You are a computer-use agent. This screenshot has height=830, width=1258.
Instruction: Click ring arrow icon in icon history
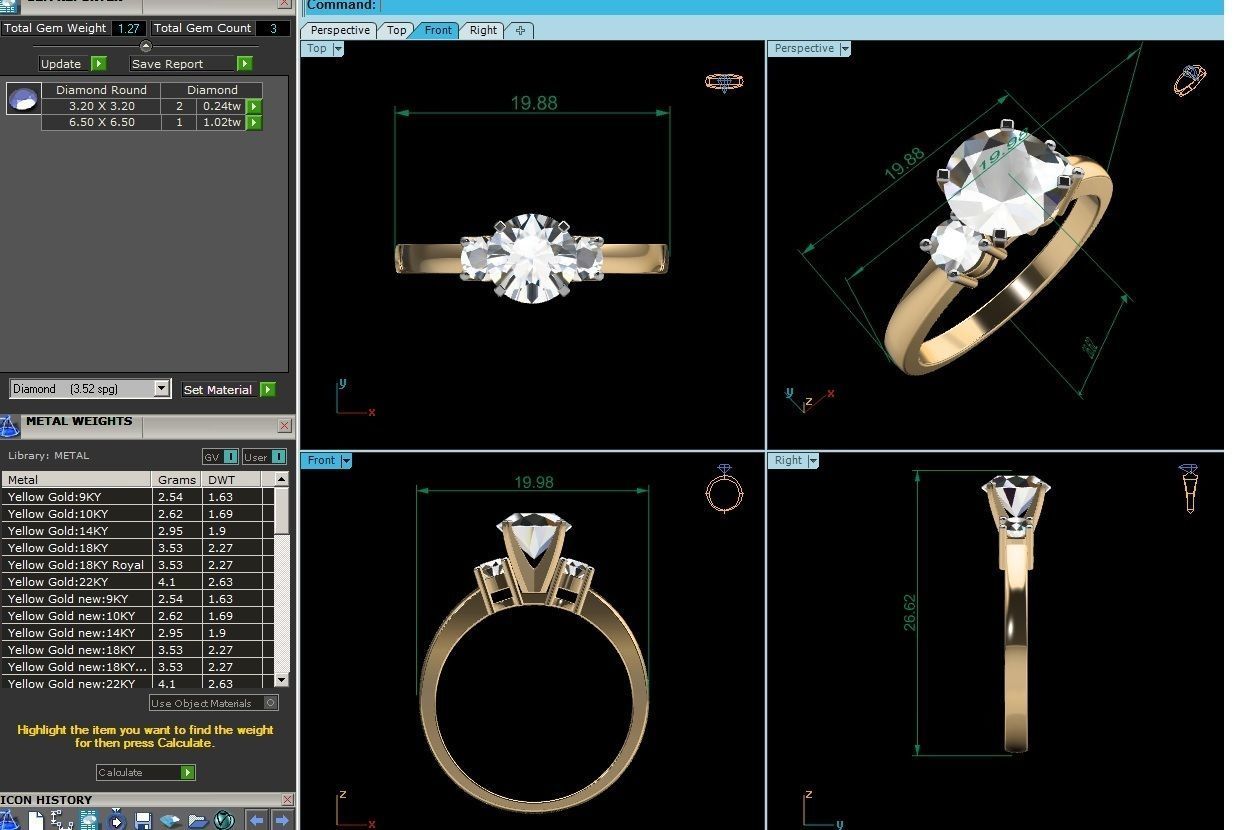coord(116,820)
